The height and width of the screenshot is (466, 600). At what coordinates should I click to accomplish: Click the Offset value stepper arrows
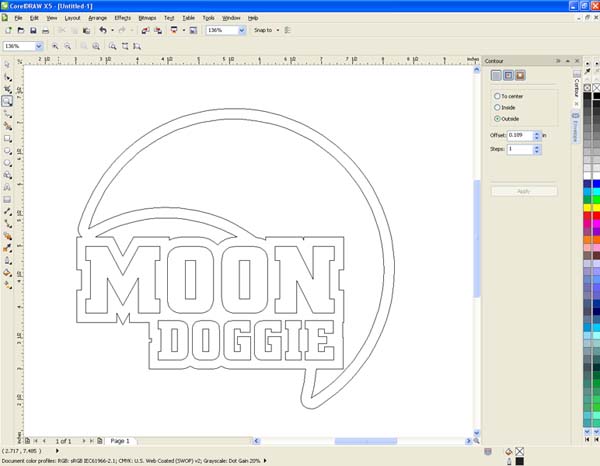pyautogui.click(x=537, y=135)
